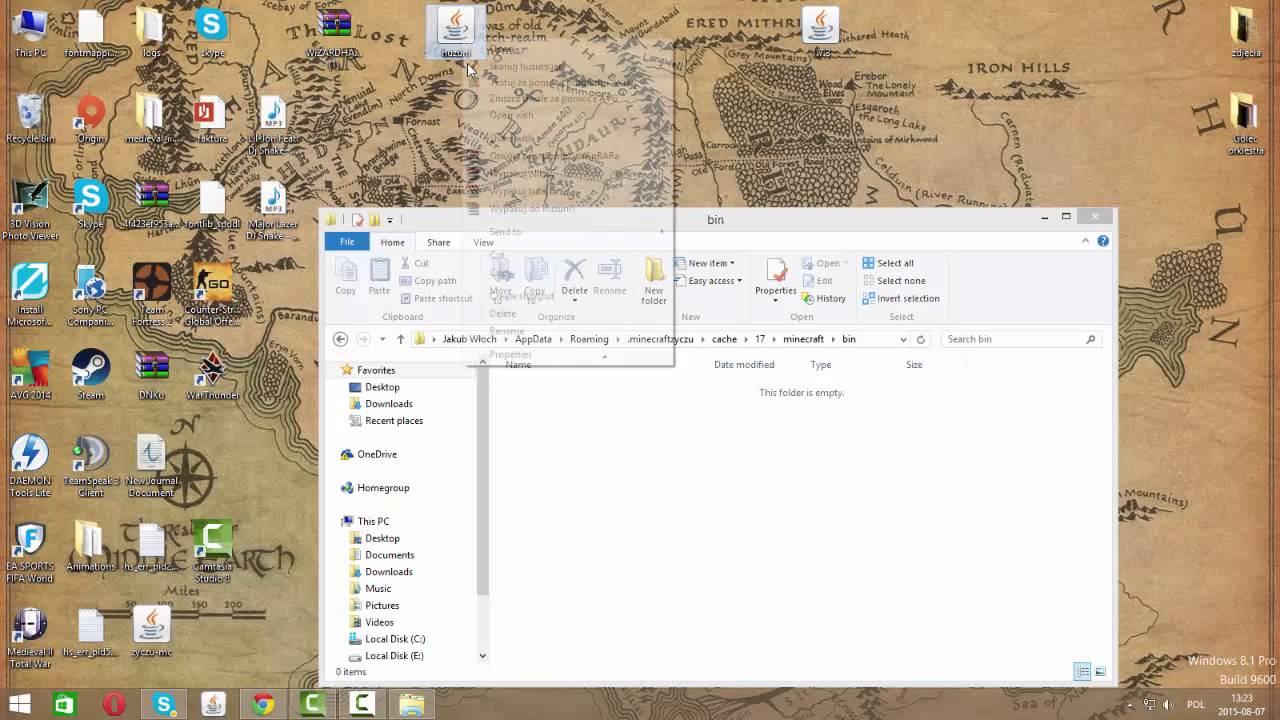The image size is (1280, 720).
Task: Sort by Date modified column
Action: (744, 365)
